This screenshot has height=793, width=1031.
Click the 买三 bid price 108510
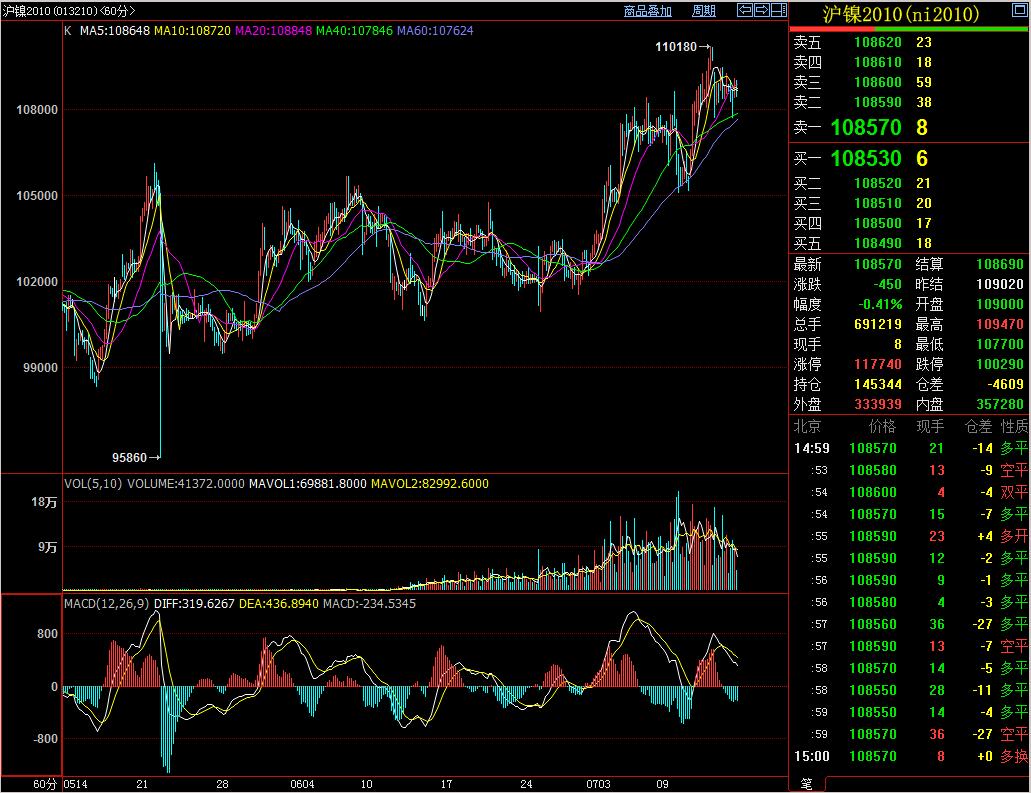[x=878, y=203]
